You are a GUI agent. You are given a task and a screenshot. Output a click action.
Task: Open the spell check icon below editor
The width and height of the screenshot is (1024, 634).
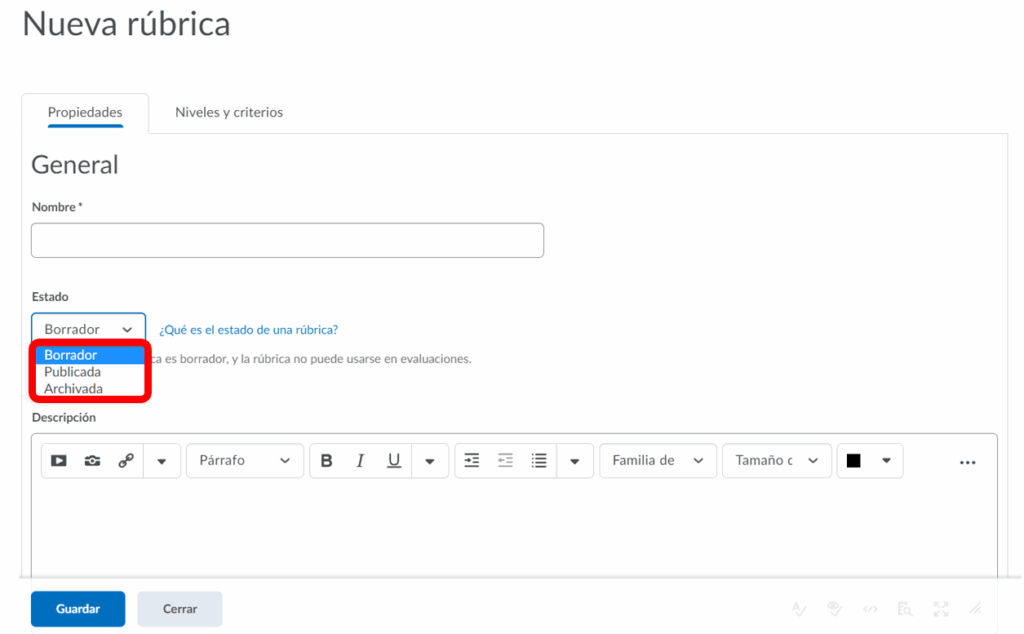click(799, 608)
